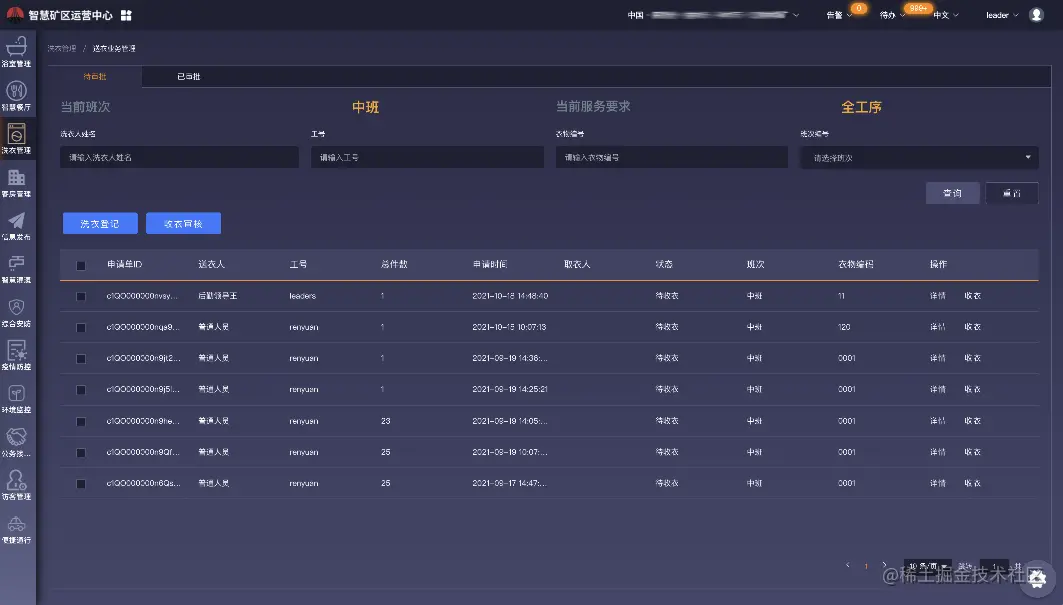1063x605 pixels.
Task: Click 收衣 for the leaders row
Action: [973, 296]
